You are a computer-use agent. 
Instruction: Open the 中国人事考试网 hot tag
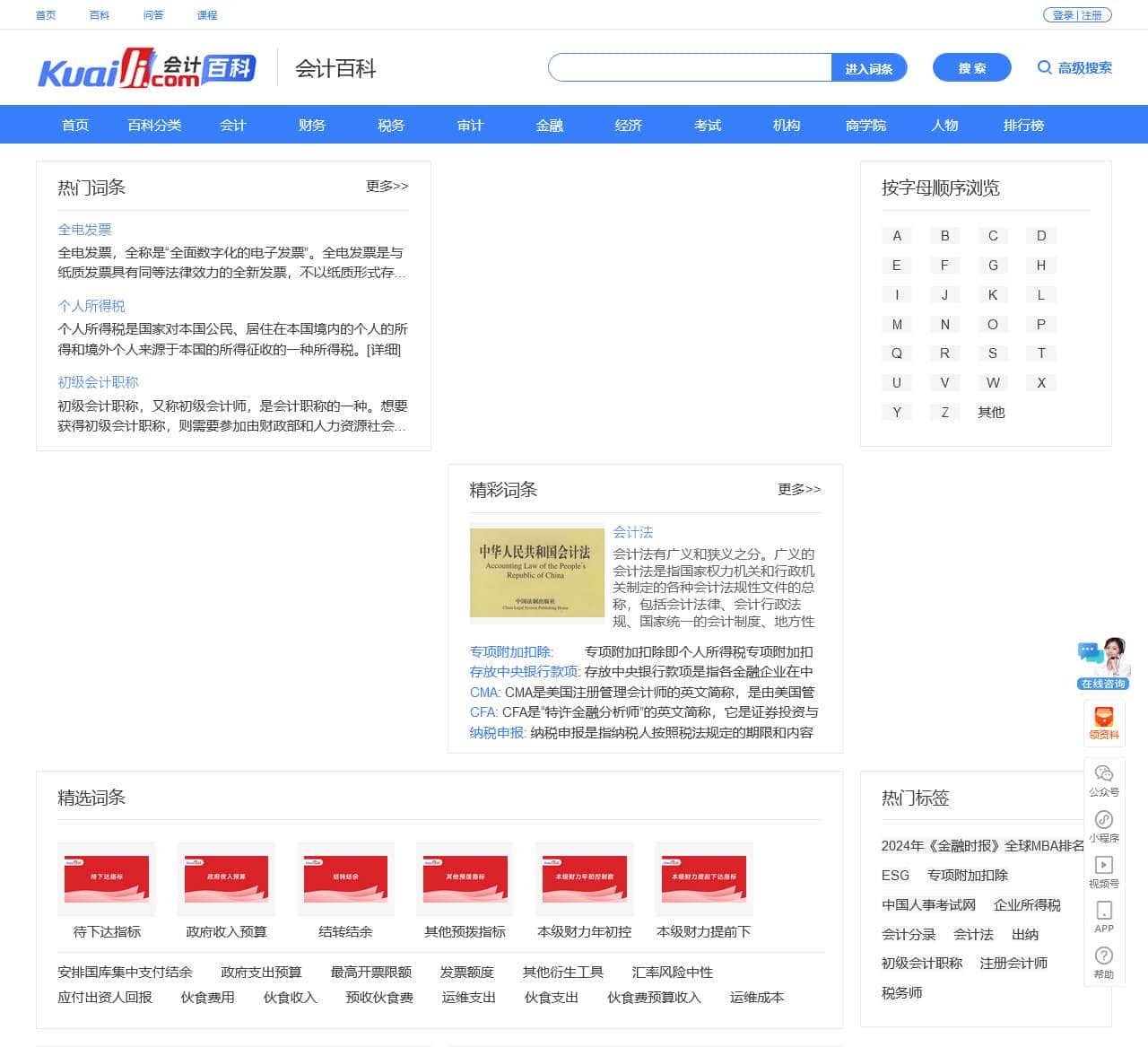tap(928, 904)
